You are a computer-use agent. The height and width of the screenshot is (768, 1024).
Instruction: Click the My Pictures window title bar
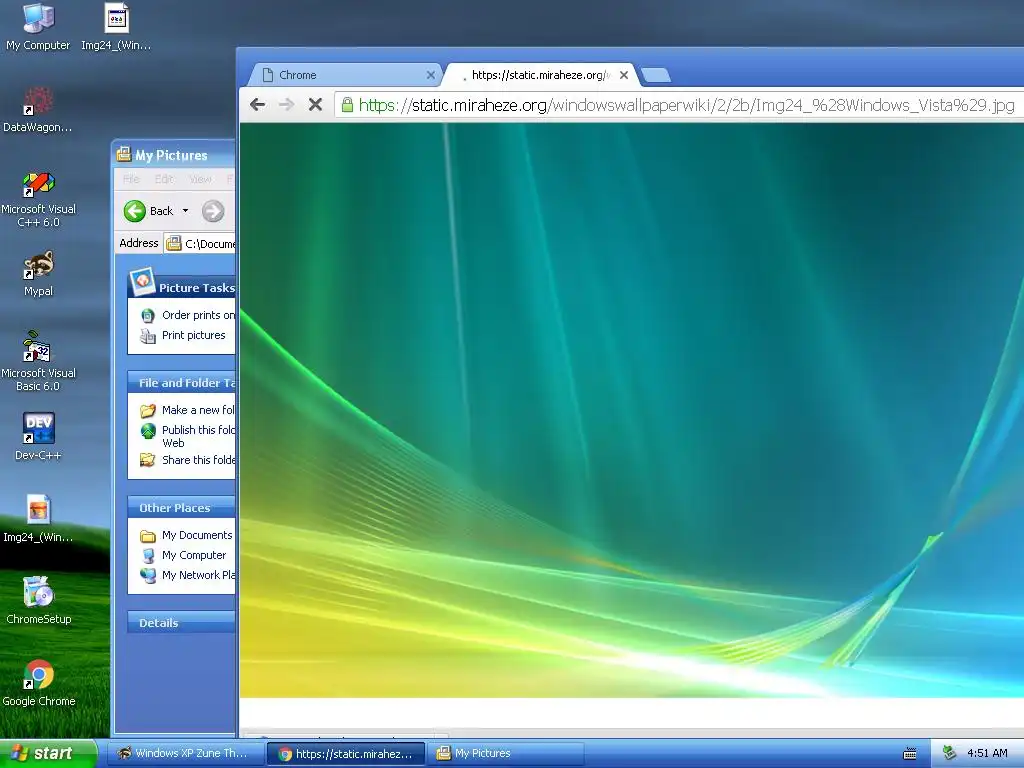click(174, 155)
